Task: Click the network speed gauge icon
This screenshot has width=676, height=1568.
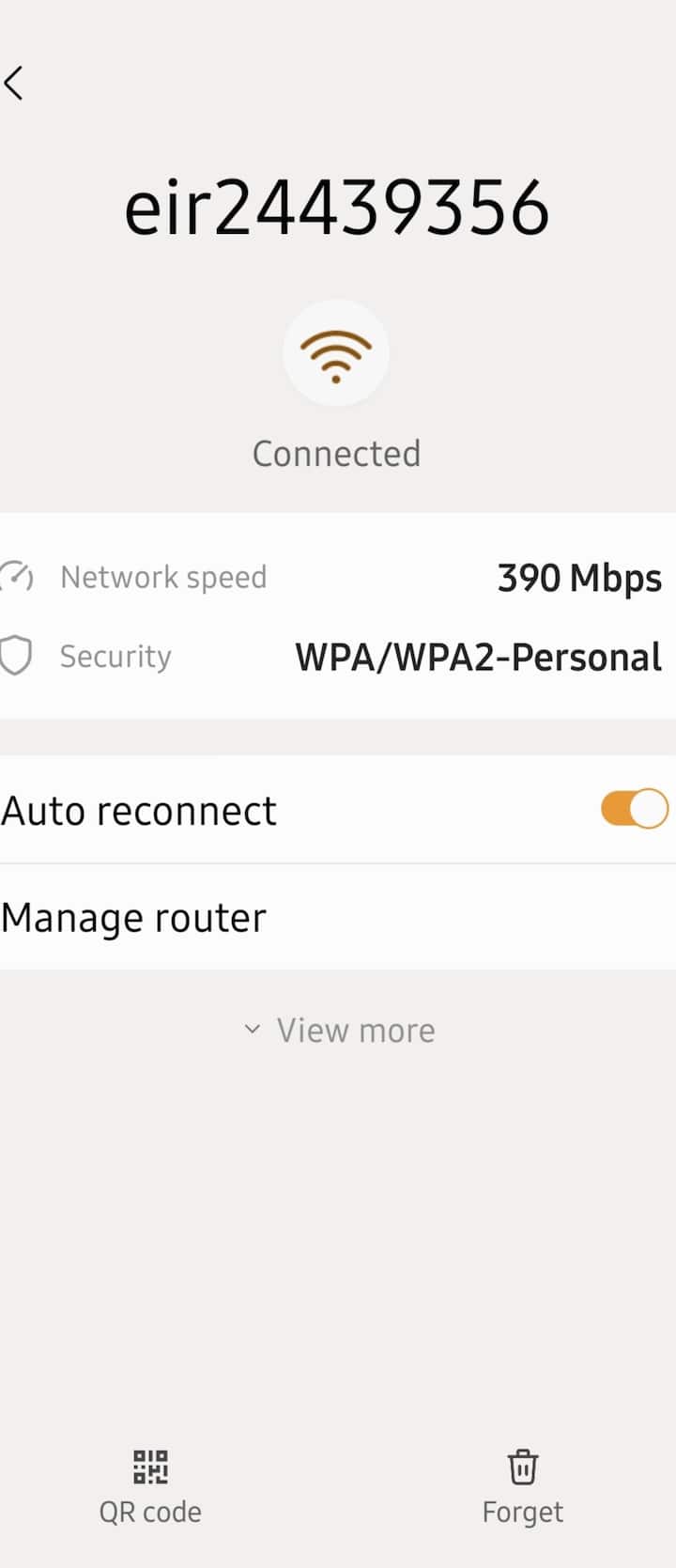Action: click(x=17, y=577)
